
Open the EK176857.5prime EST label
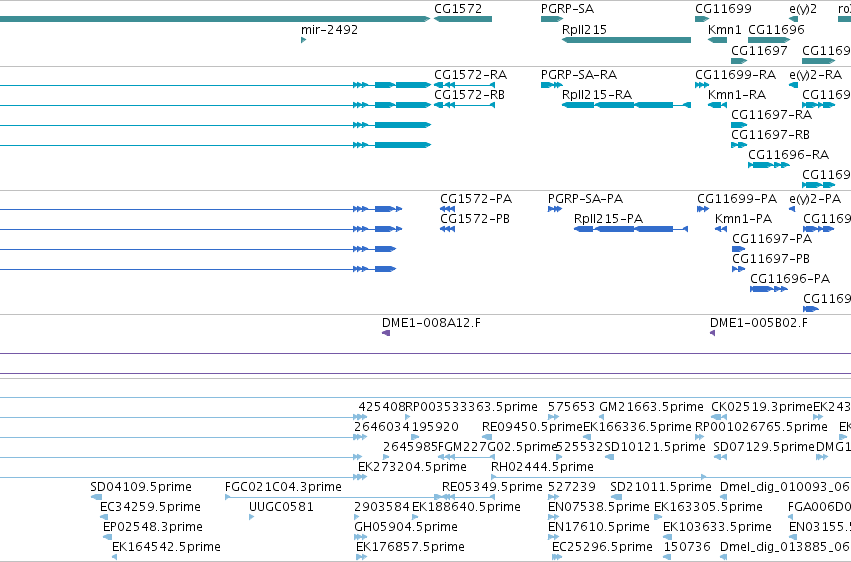[x=410, y=547]
